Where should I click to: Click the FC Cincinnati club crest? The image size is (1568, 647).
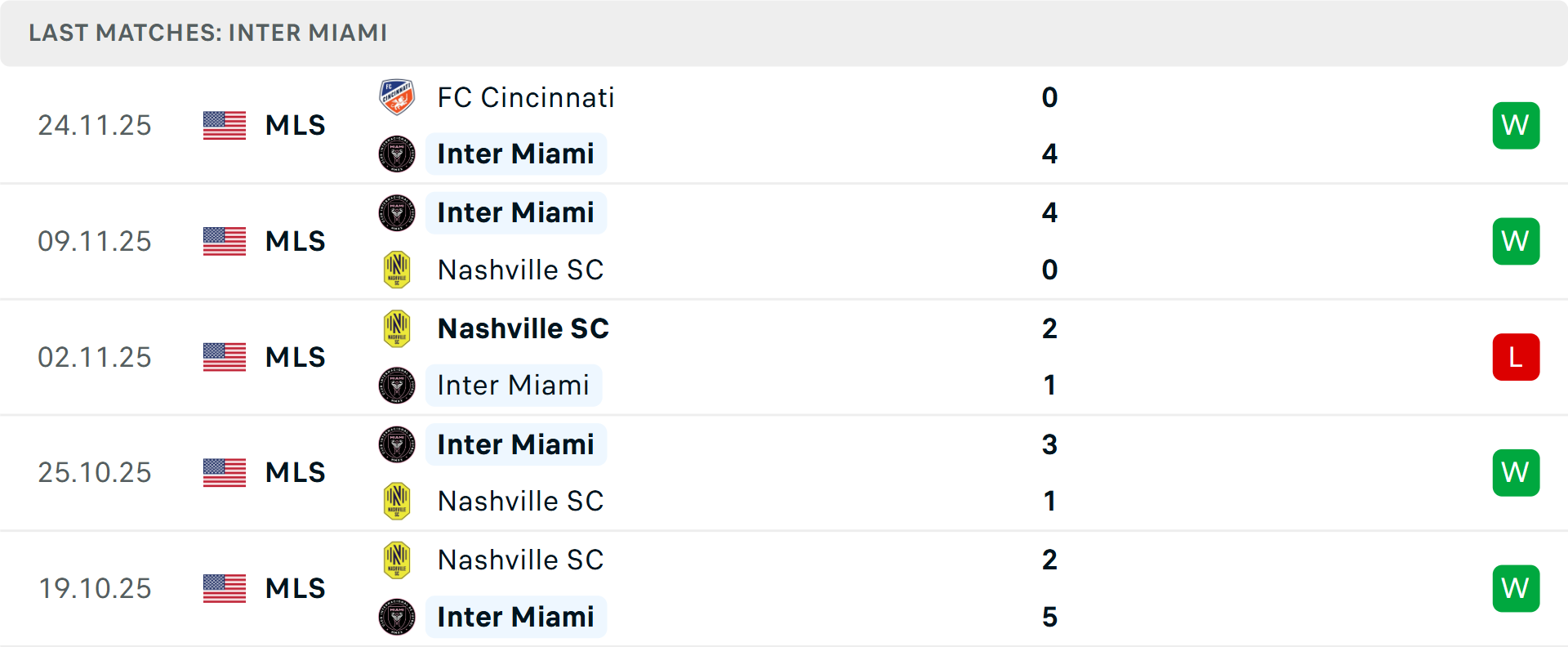(397, 97)
